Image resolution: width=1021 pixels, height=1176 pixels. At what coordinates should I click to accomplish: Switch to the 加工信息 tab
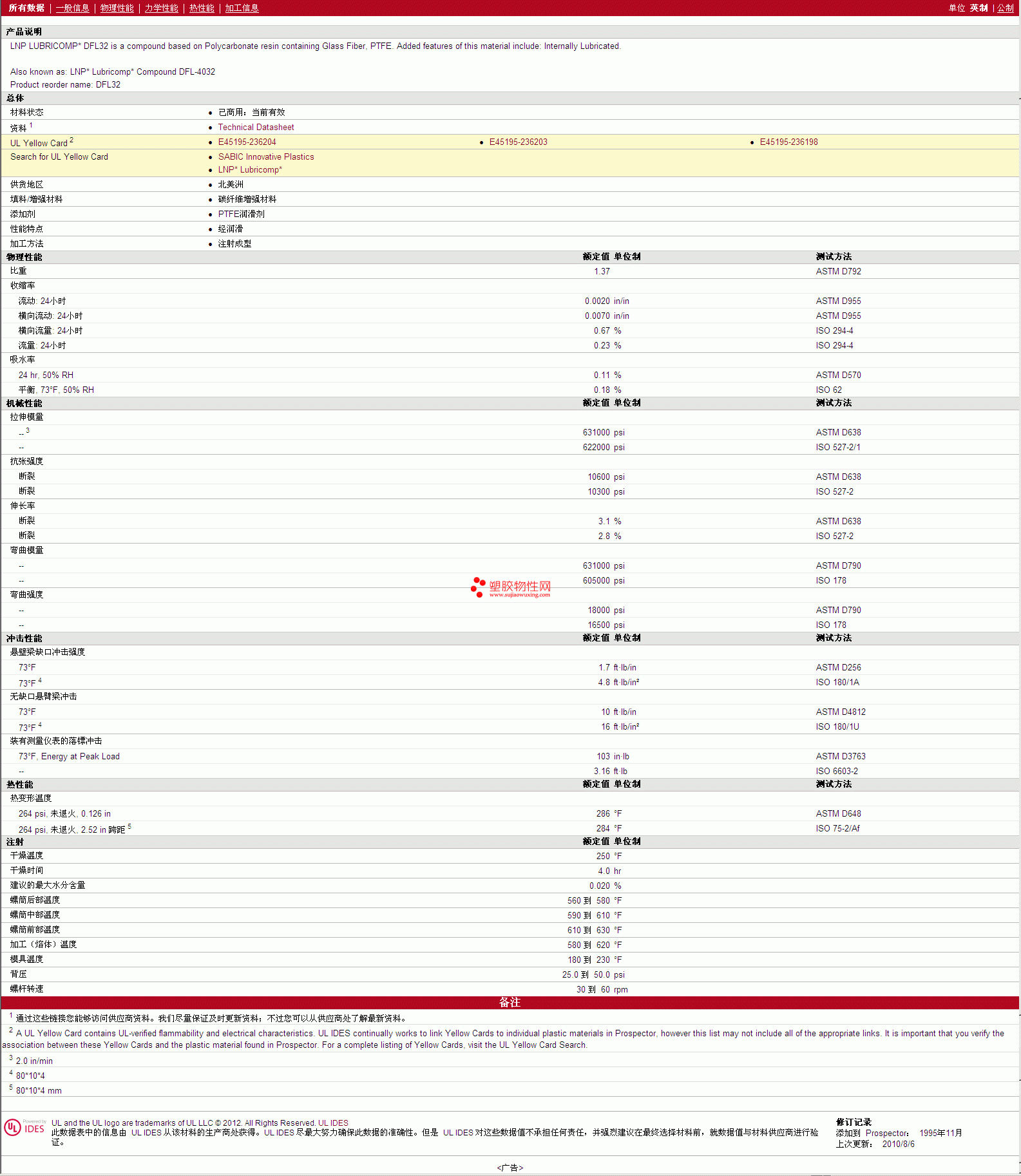[242, 8]
